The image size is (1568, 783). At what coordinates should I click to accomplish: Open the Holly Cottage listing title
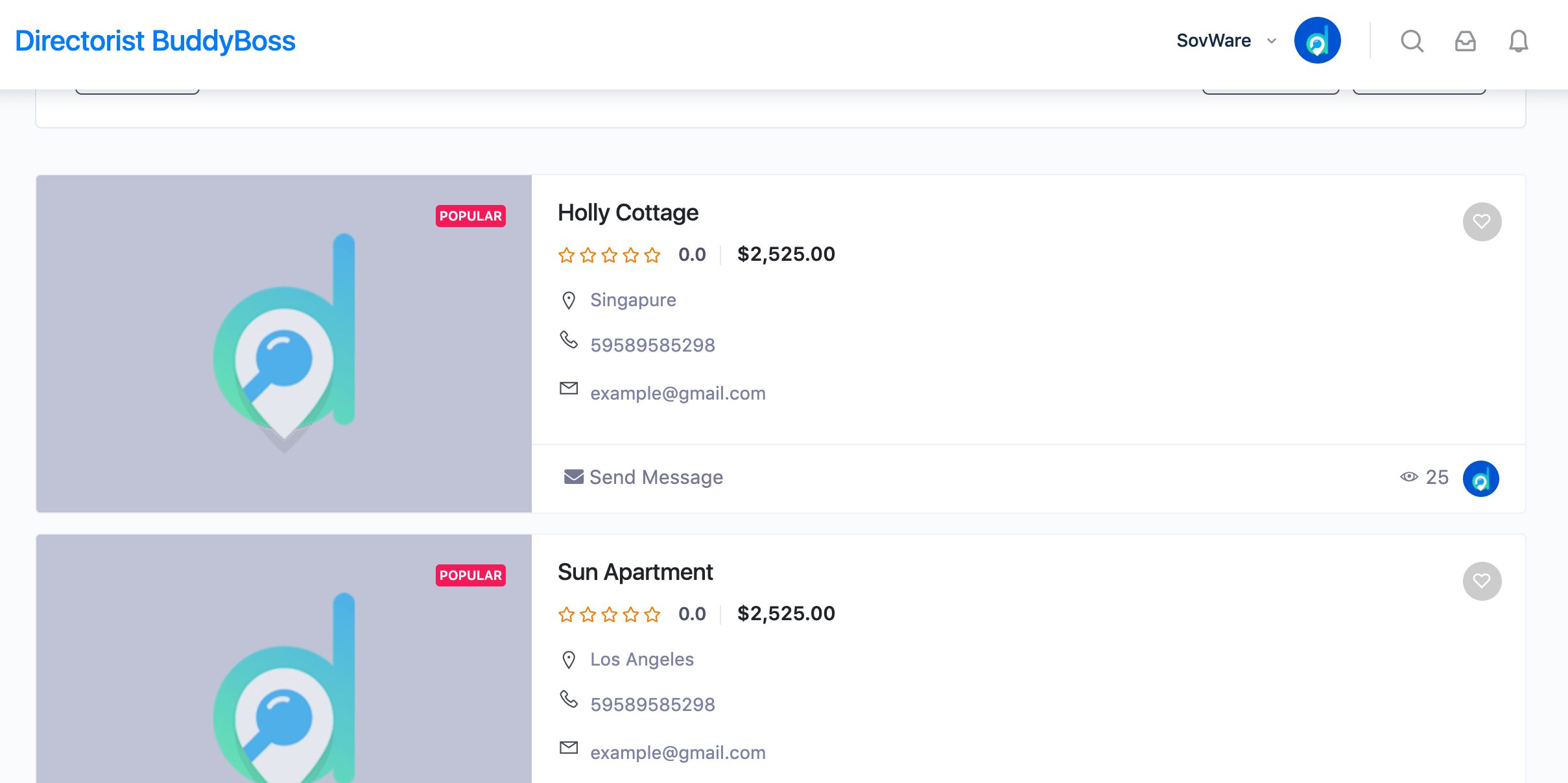coord(628,213)
